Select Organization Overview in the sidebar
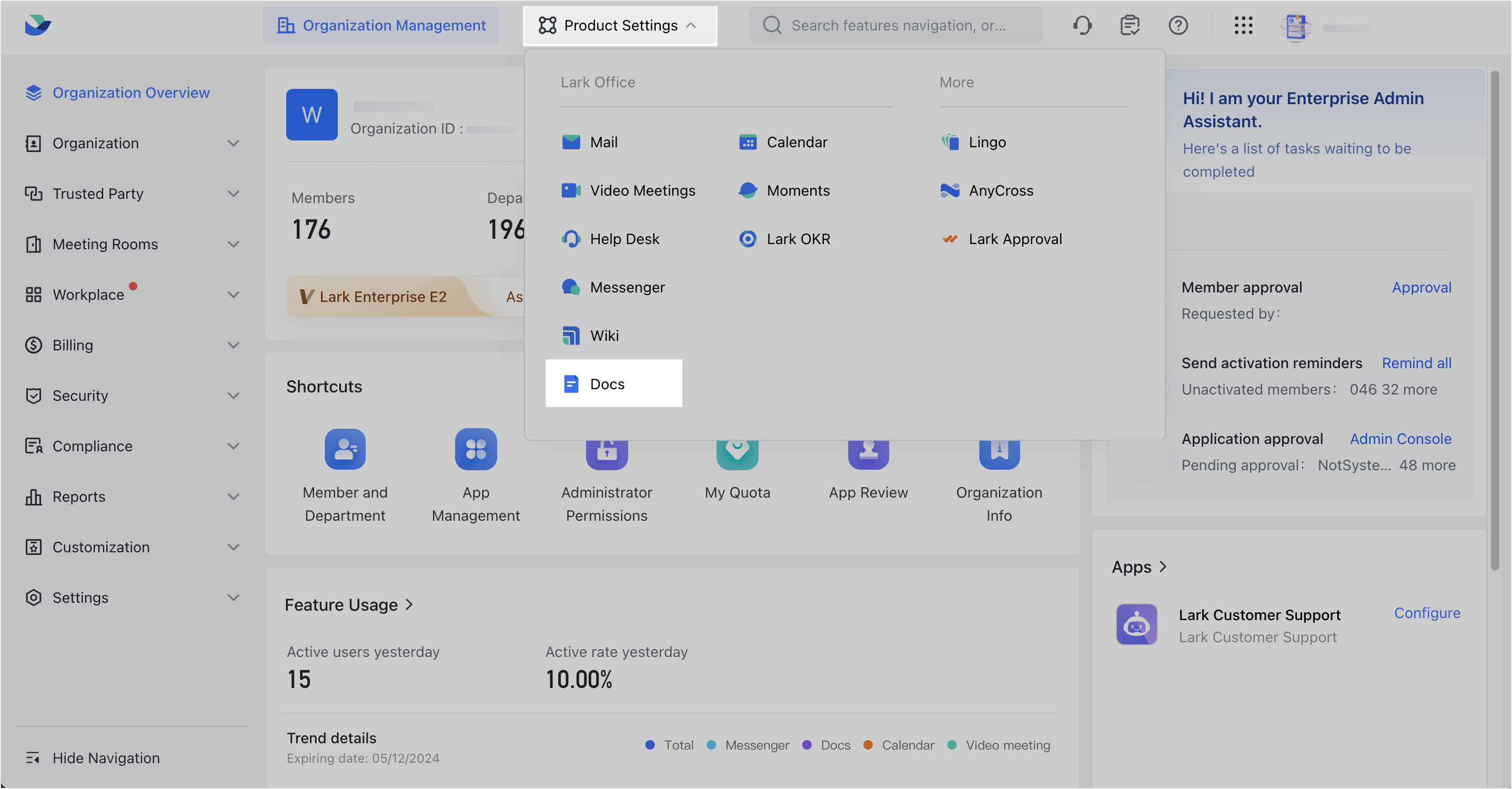This screenshot has width=1512, height=789. [131, 92]
